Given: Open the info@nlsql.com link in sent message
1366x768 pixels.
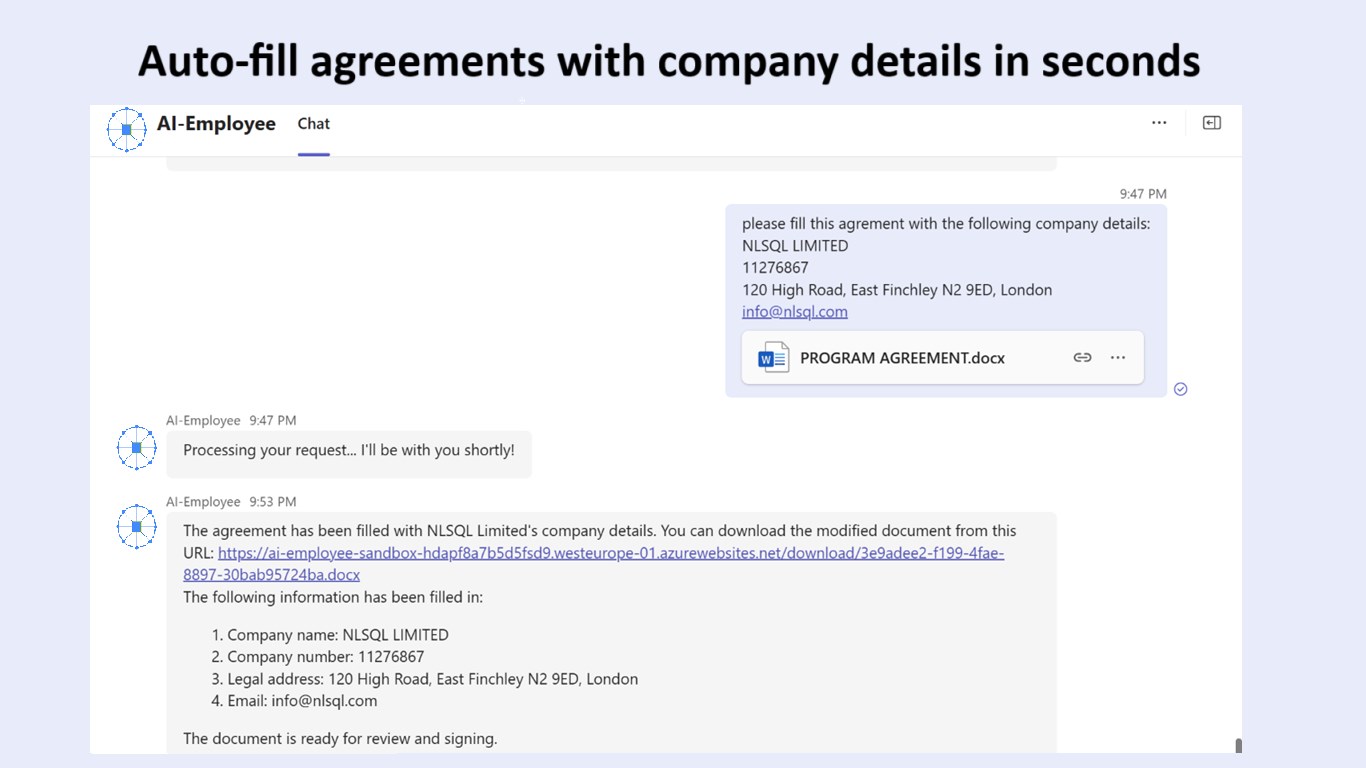Looking at the screenshot, I should [x=794, y=312].
